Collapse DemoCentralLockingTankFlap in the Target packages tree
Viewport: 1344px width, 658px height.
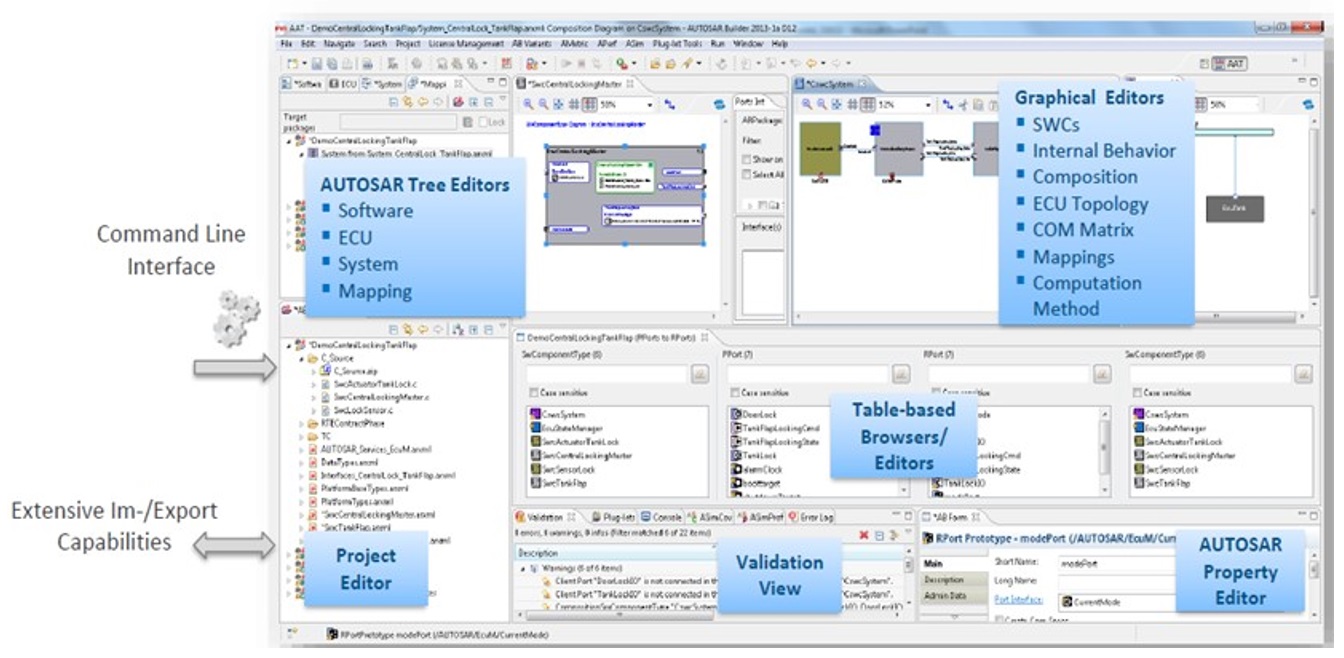tap(287, 141)
